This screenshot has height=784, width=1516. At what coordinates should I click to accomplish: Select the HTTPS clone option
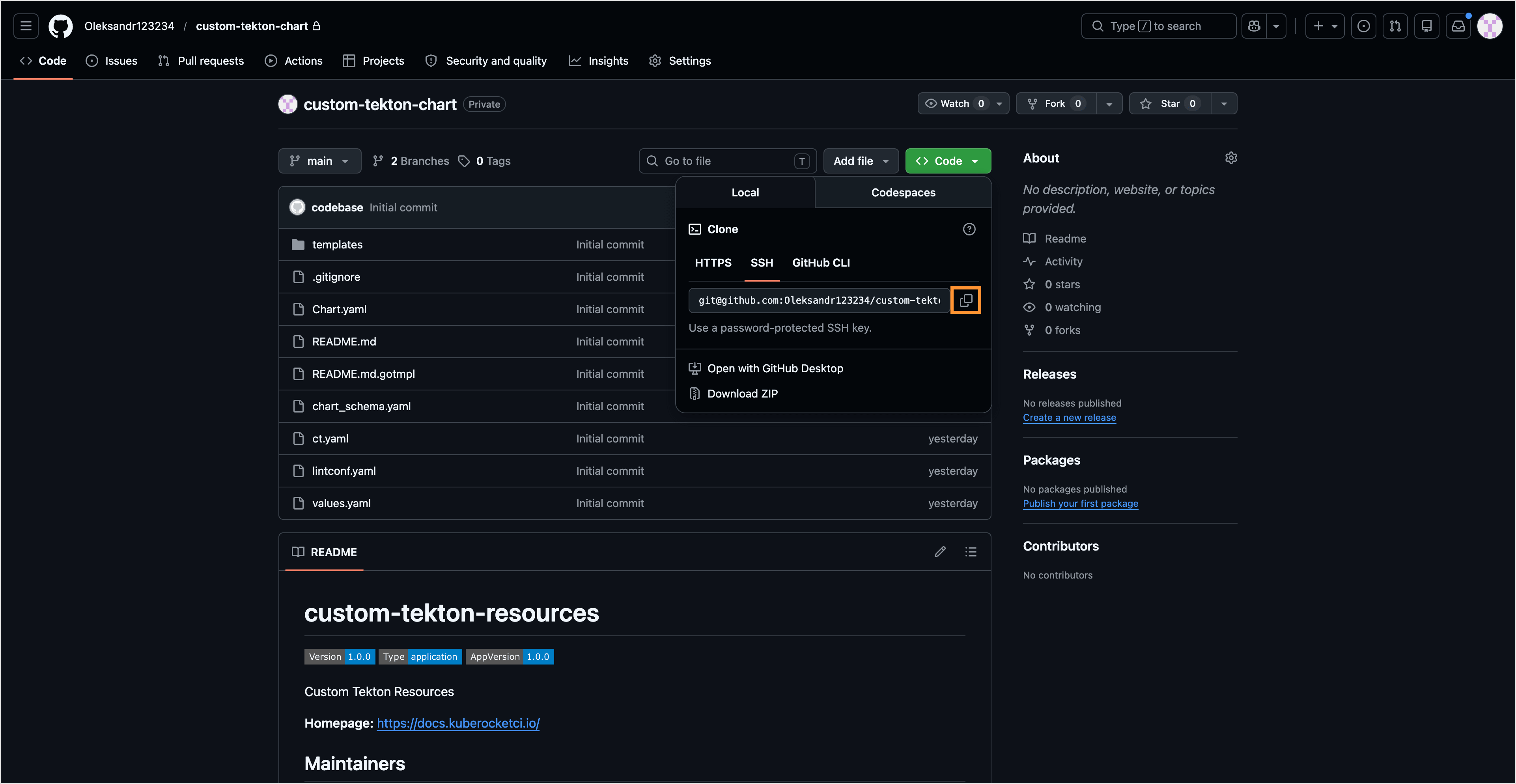pyautogui.click(x=713, y=263)
